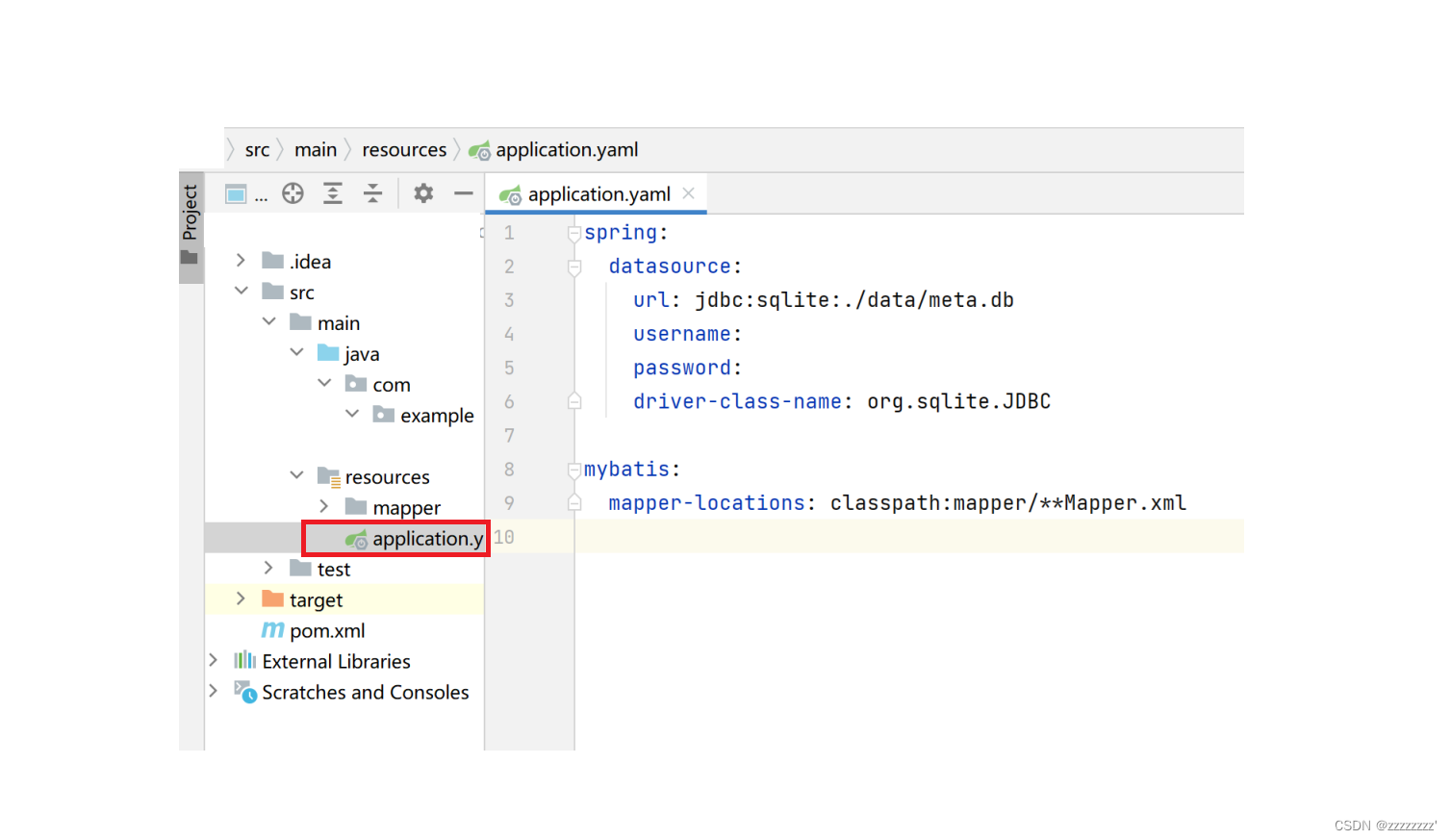Click the org.sqlite.JDBC value
This screenshot has height=840, width=1451.
tap(958, 401)
